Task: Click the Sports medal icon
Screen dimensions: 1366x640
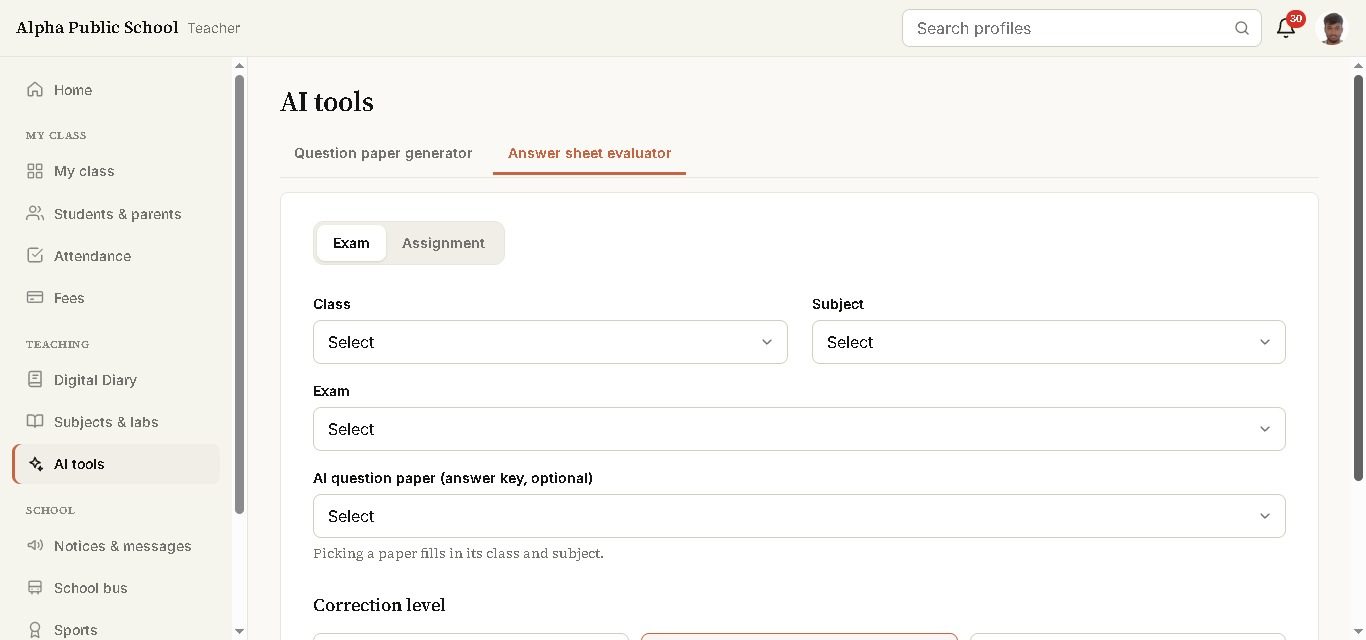Action: tap(35, 629)
